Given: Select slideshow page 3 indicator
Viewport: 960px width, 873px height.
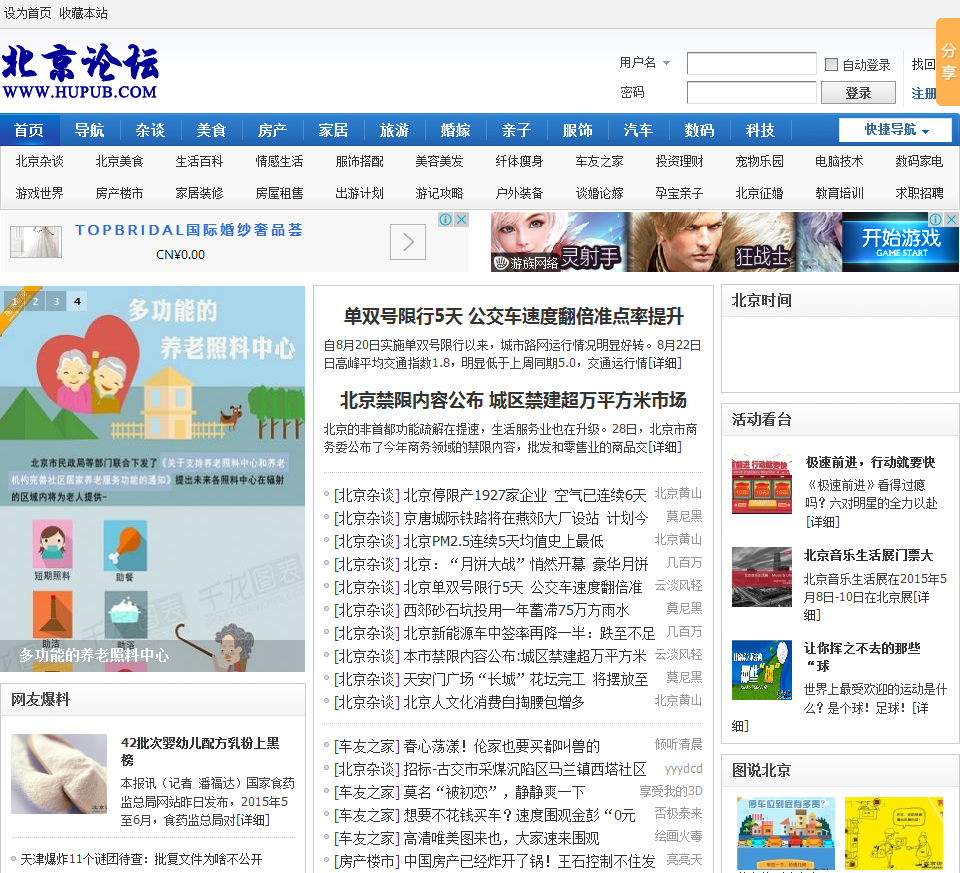Looking at the screenshot, I should 56,301.
